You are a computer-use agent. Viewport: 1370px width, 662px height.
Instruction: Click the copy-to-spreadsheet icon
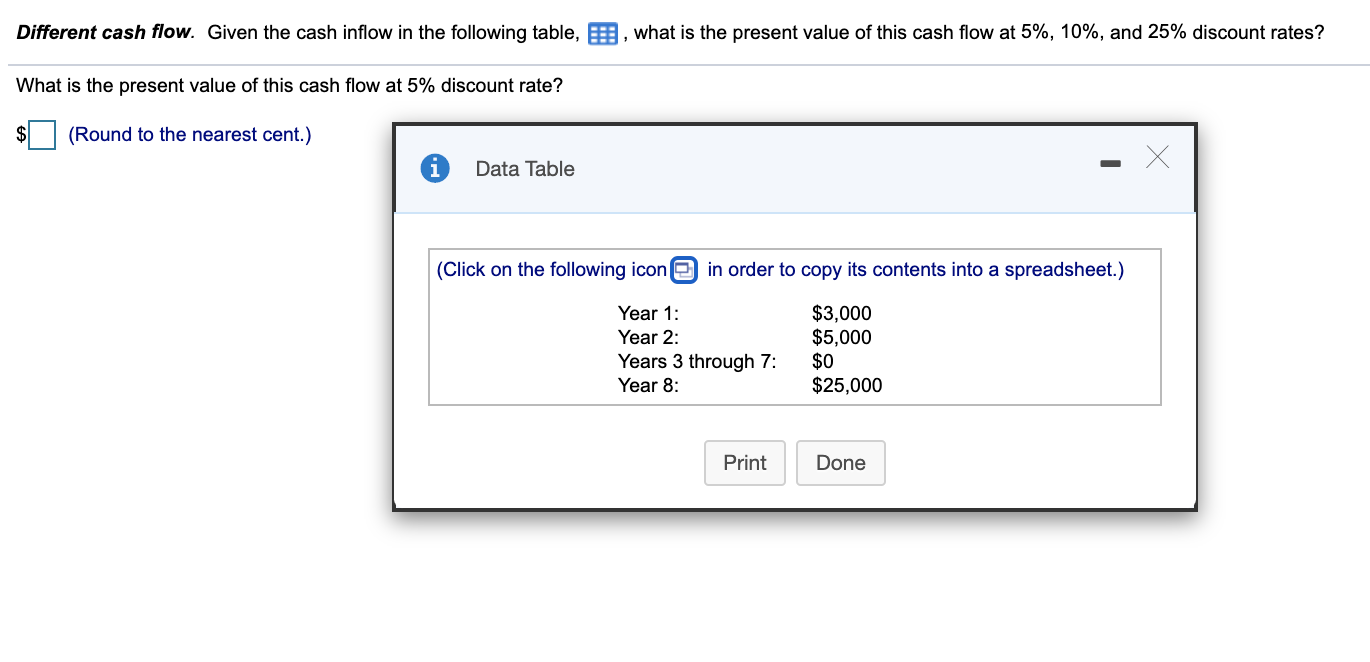coord(684,270)
